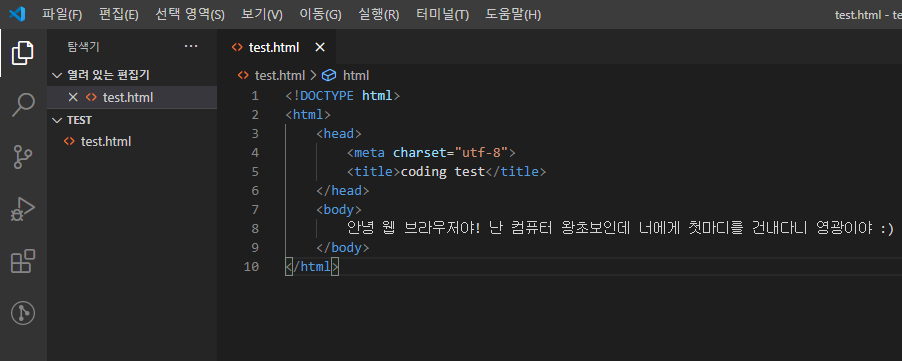This screenshot has width=902, height=361.
Task: Click the opening <body> tag
Action: point(339,209)
